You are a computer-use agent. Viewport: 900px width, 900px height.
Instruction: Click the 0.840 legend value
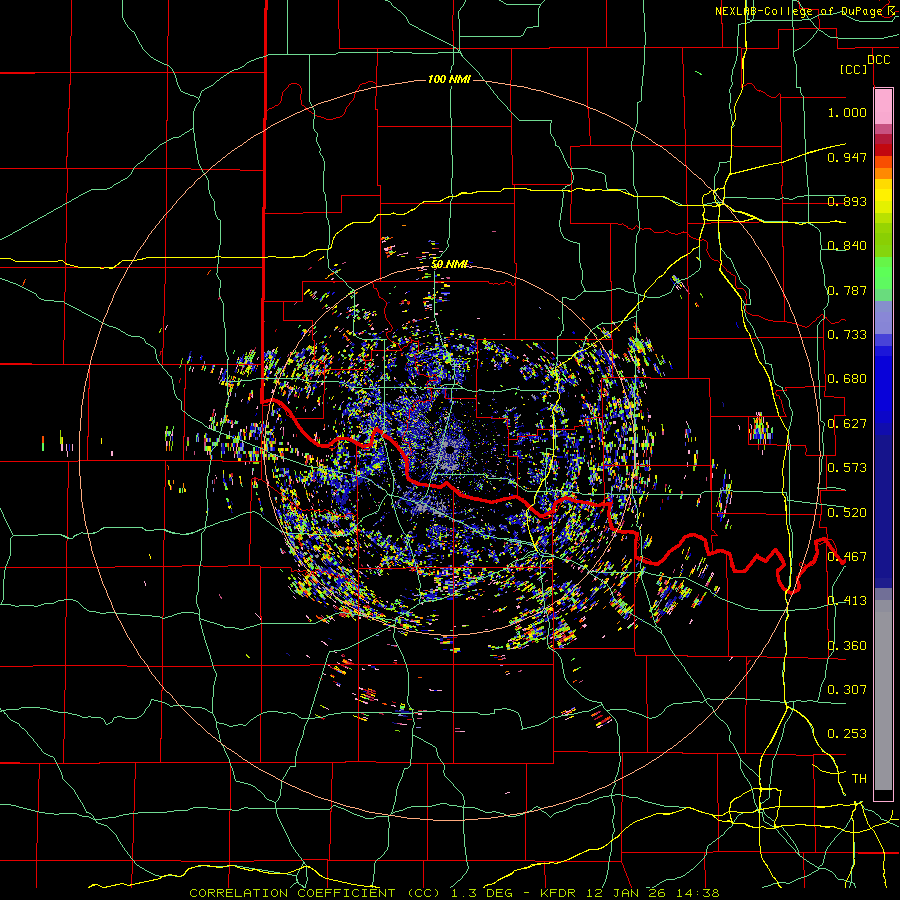pos(847,246)
